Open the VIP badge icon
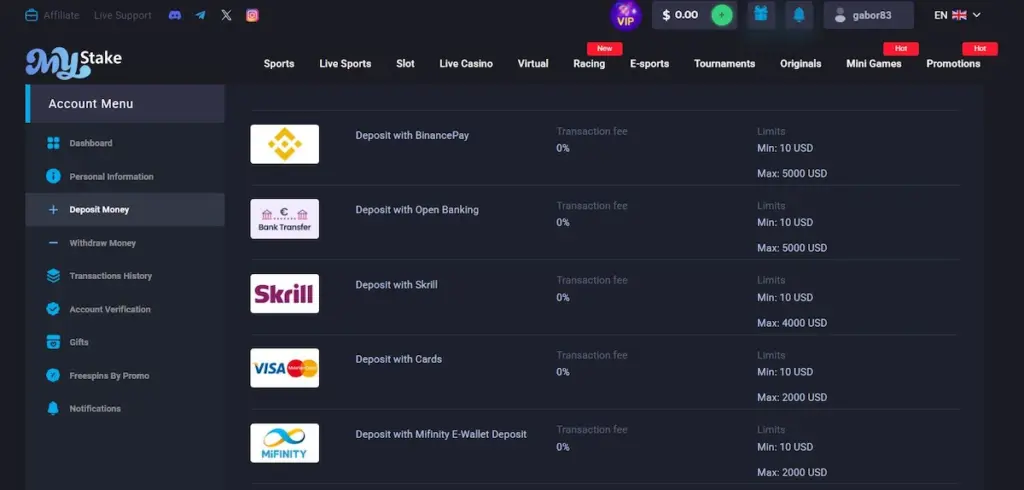 [626, 15]
